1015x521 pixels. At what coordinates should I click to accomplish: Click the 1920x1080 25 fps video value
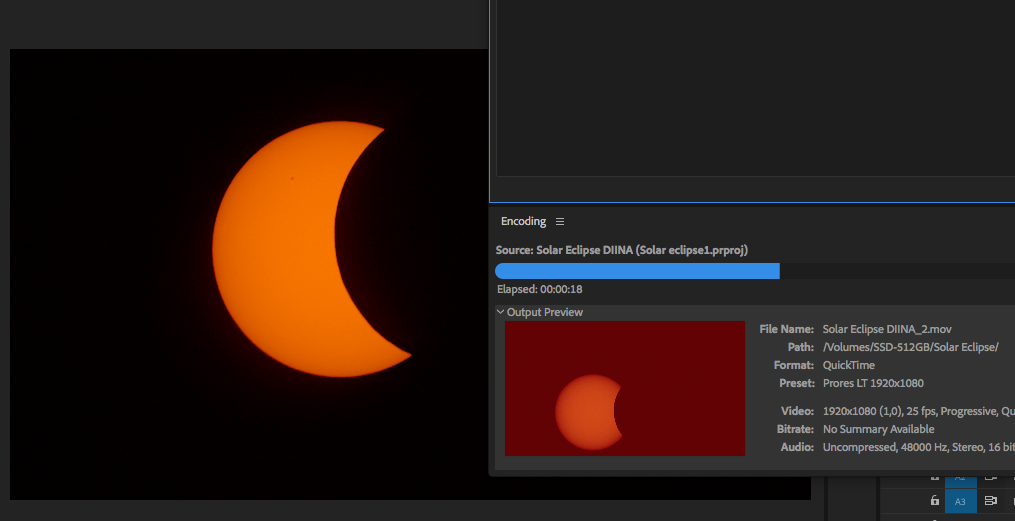919,411
